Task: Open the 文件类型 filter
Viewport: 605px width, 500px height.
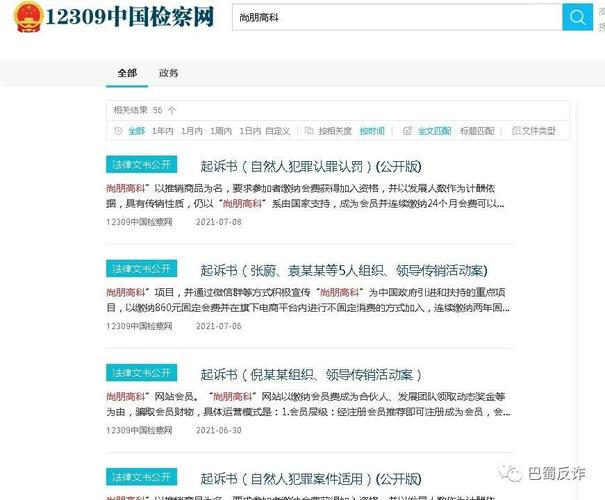Action: 539,131
